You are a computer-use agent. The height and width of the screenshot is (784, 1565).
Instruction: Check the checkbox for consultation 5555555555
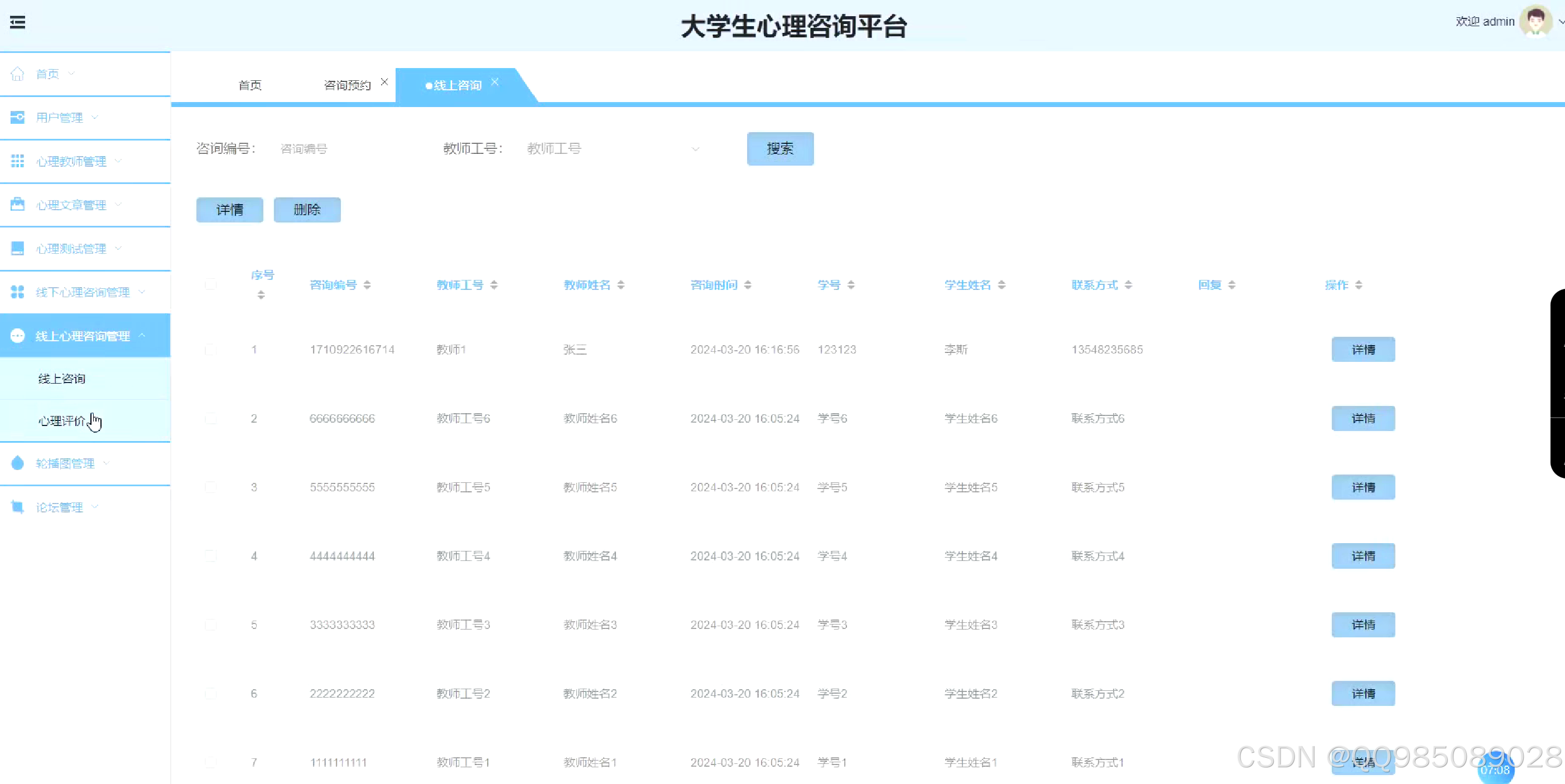[211, 486]
